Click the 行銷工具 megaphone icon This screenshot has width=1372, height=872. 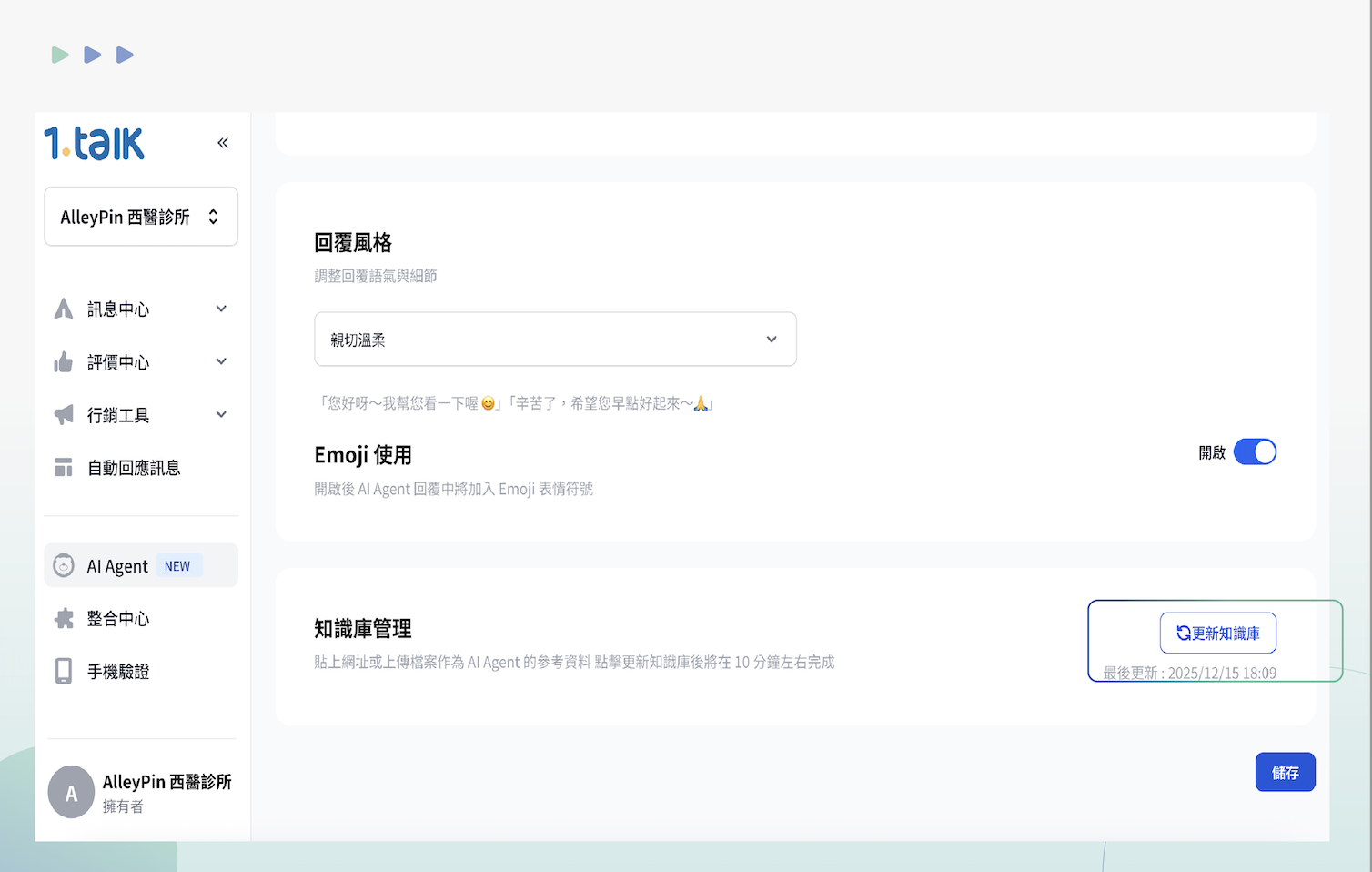click(64, 415)
